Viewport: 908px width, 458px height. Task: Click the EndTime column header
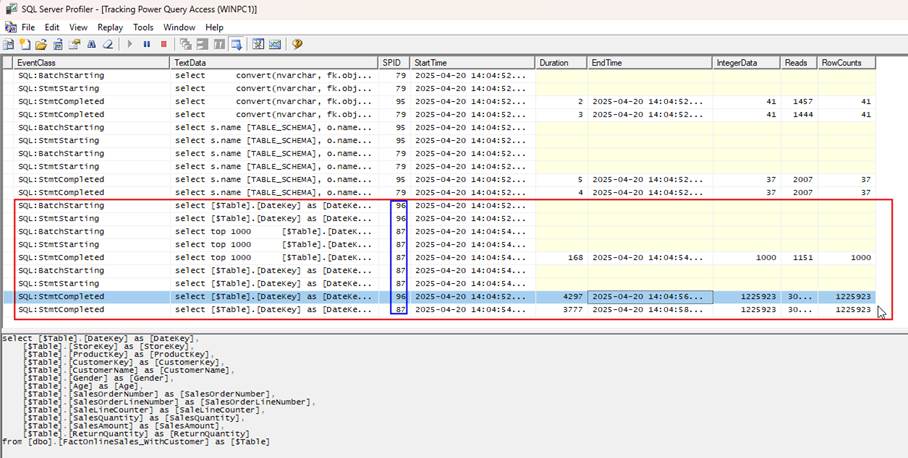[x=650, y=63]
